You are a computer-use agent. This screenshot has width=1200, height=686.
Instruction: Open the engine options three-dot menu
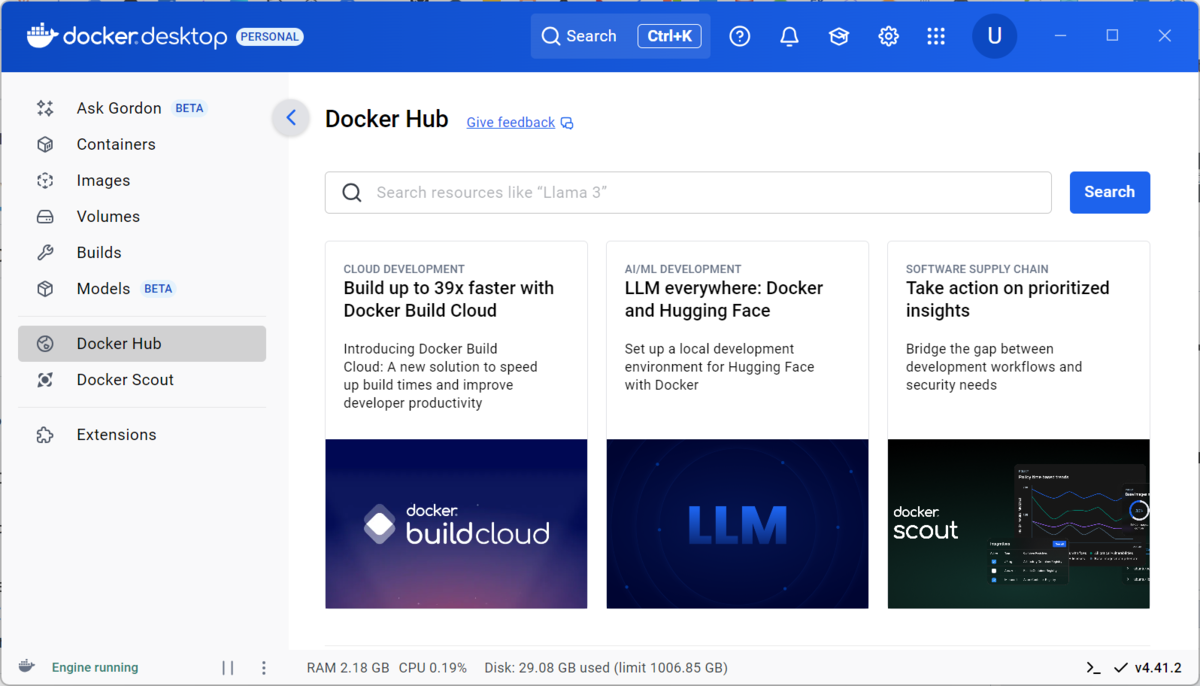click(x=264, y=667)
